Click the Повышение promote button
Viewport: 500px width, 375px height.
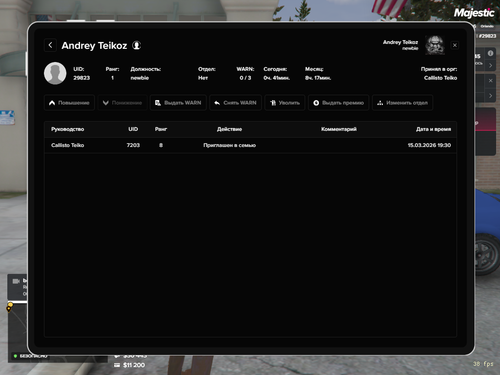[69, 103]
